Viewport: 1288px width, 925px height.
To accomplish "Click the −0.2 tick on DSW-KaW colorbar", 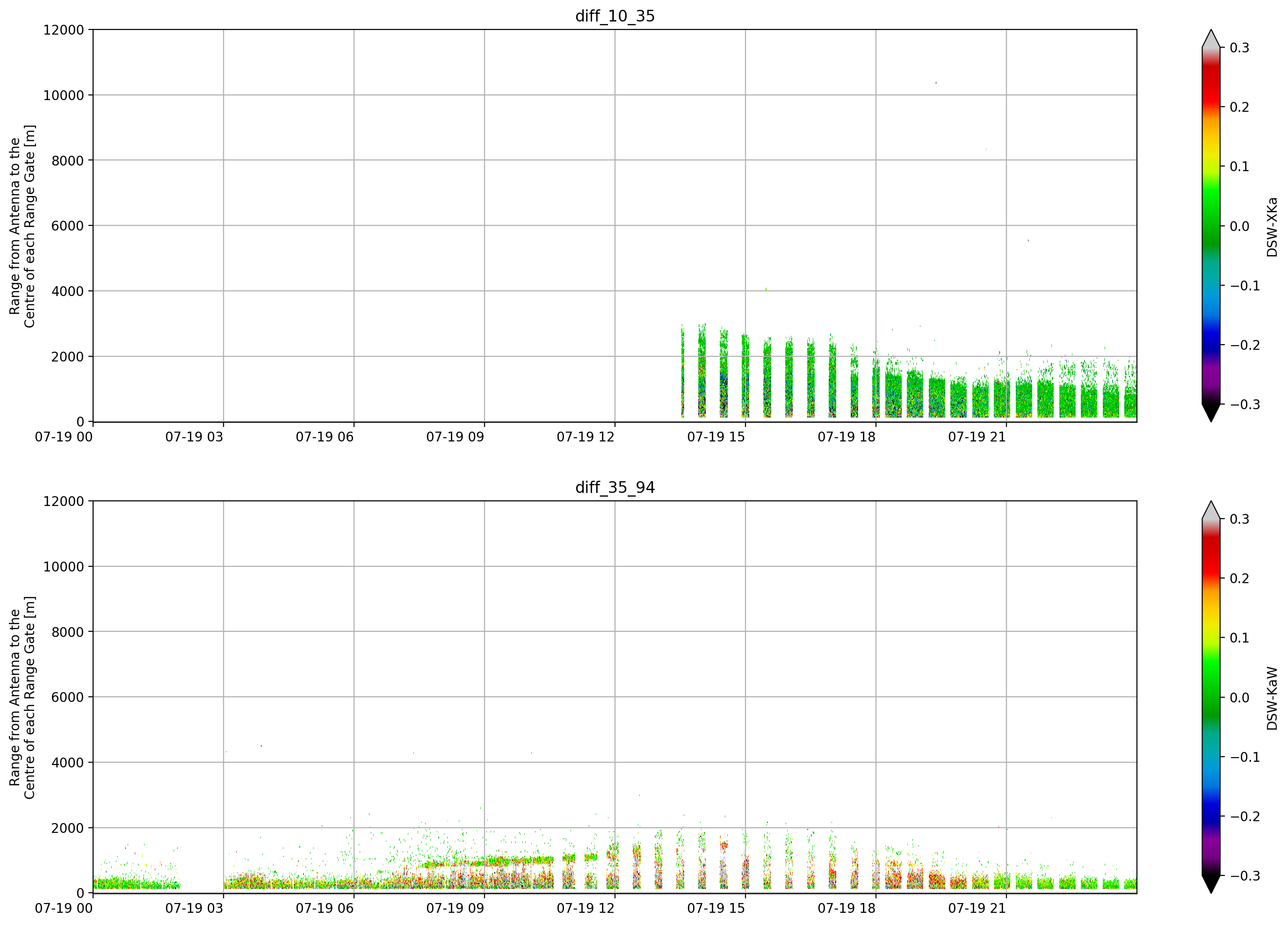I will 1245,817.
